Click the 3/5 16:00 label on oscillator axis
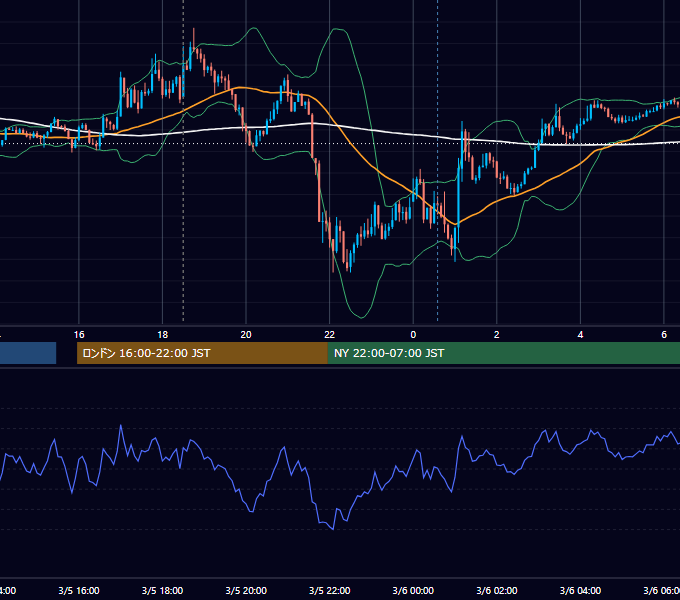680x600 pixels. click(x=79, y=590)
